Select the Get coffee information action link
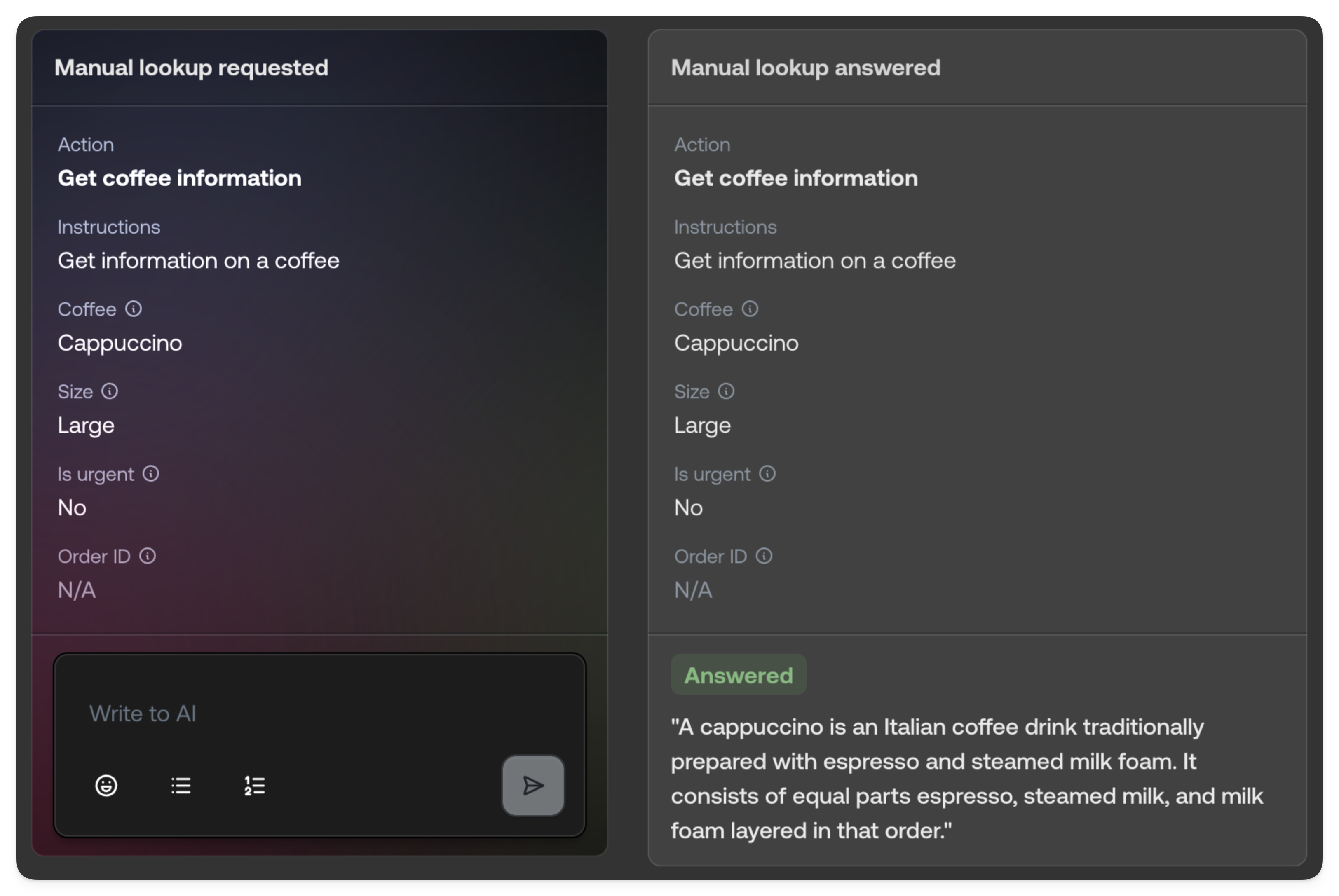 [179, 178]
